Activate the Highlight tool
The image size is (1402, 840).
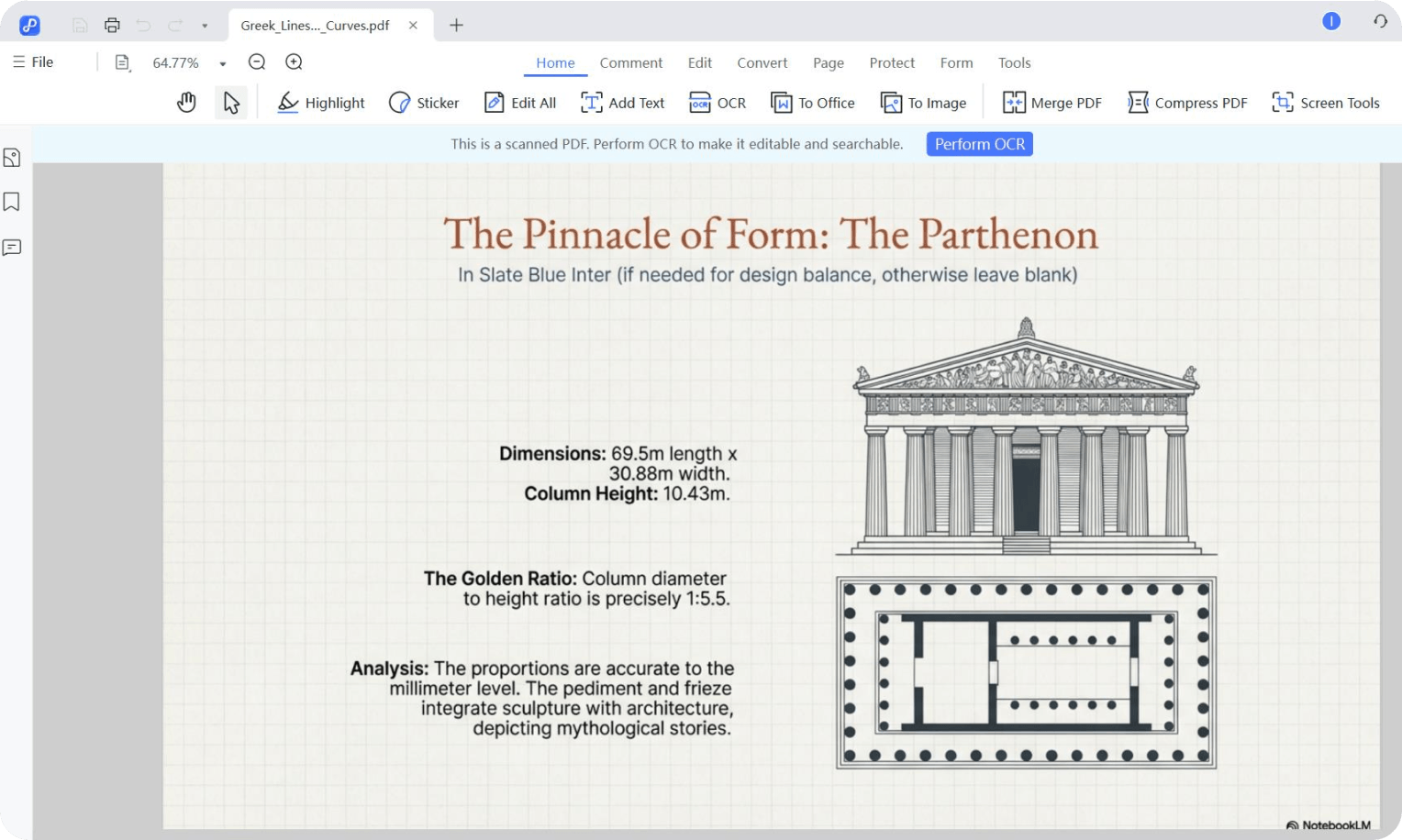click(x=320, y=102)
